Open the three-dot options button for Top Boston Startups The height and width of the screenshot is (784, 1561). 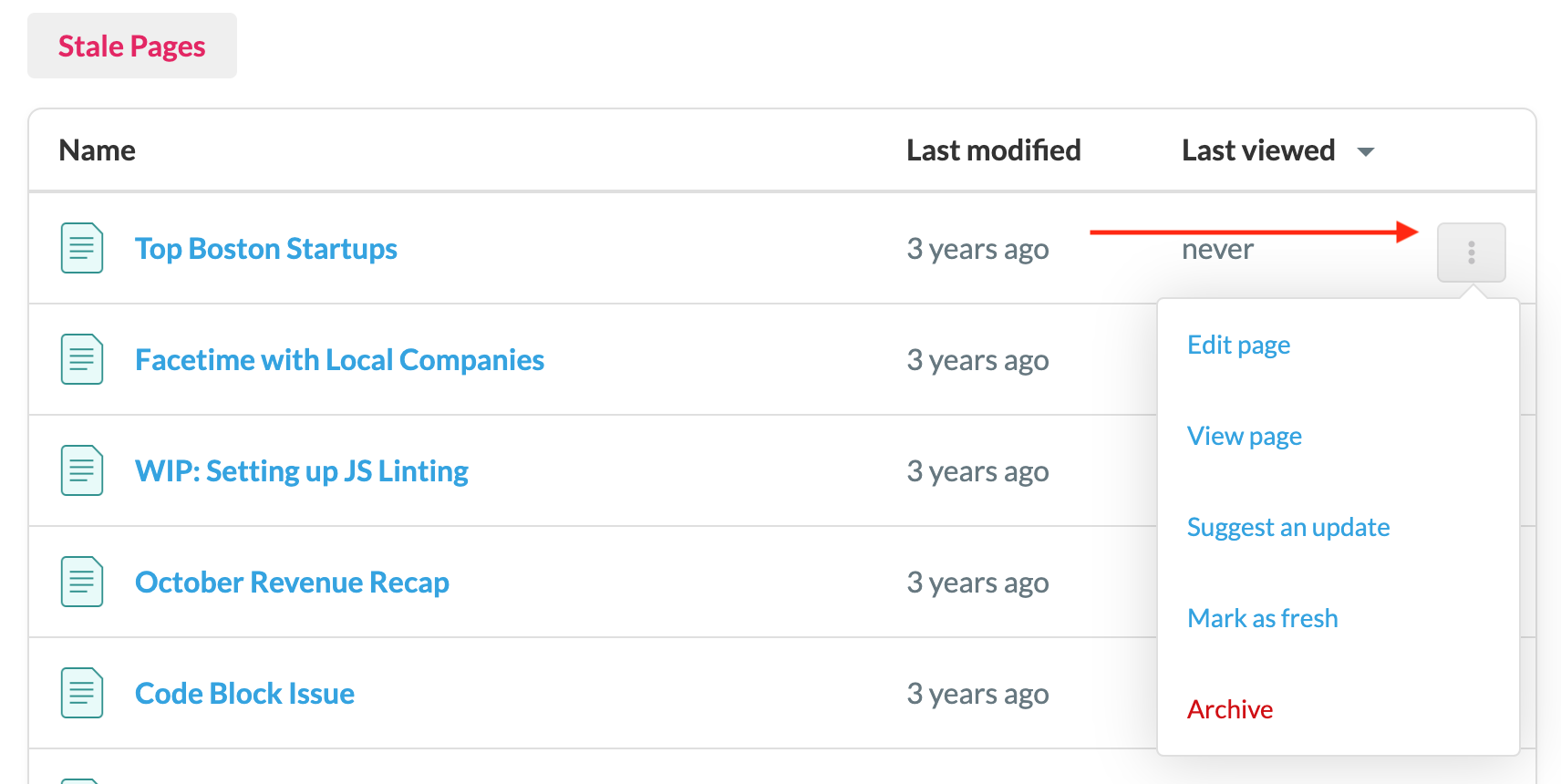pyautogui.click(x=1471, y=253)
